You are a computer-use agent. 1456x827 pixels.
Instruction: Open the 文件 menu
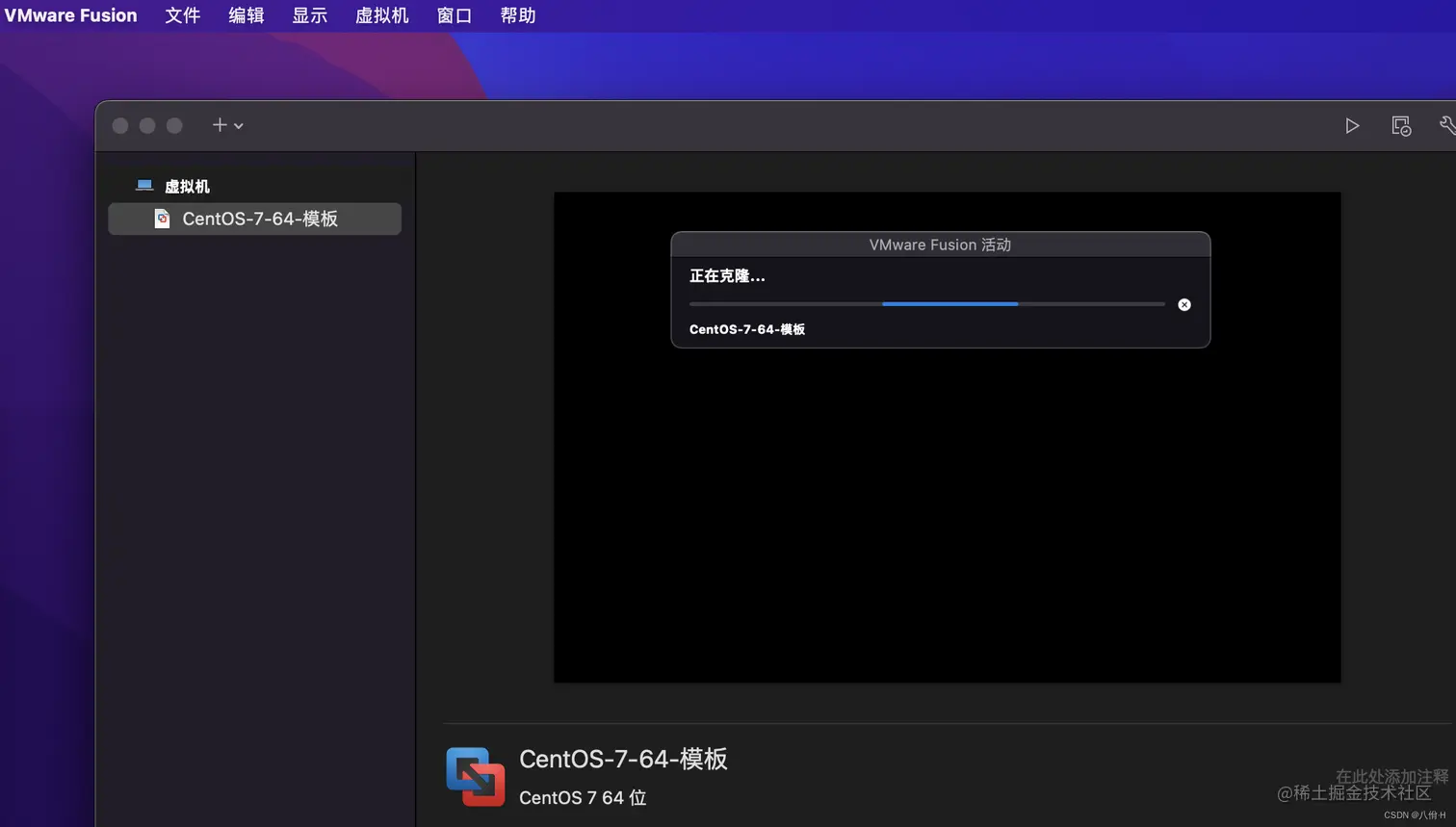pos(183,15)
